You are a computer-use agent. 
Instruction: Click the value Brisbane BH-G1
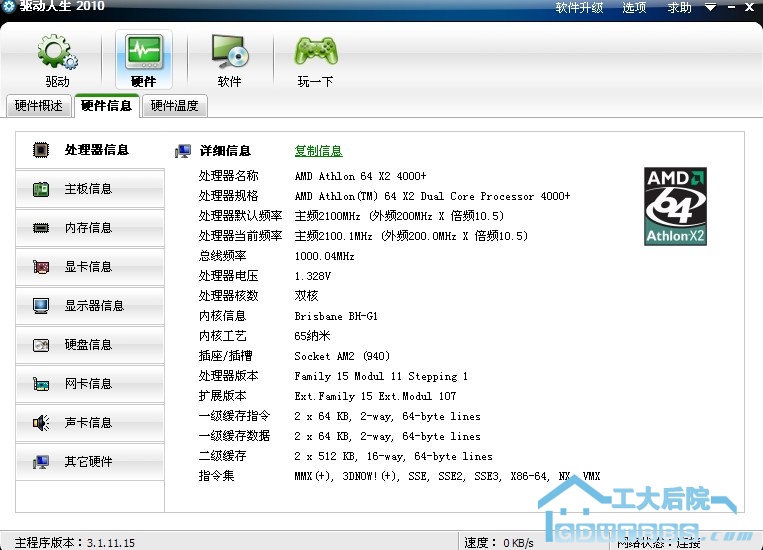click(336, 316)
